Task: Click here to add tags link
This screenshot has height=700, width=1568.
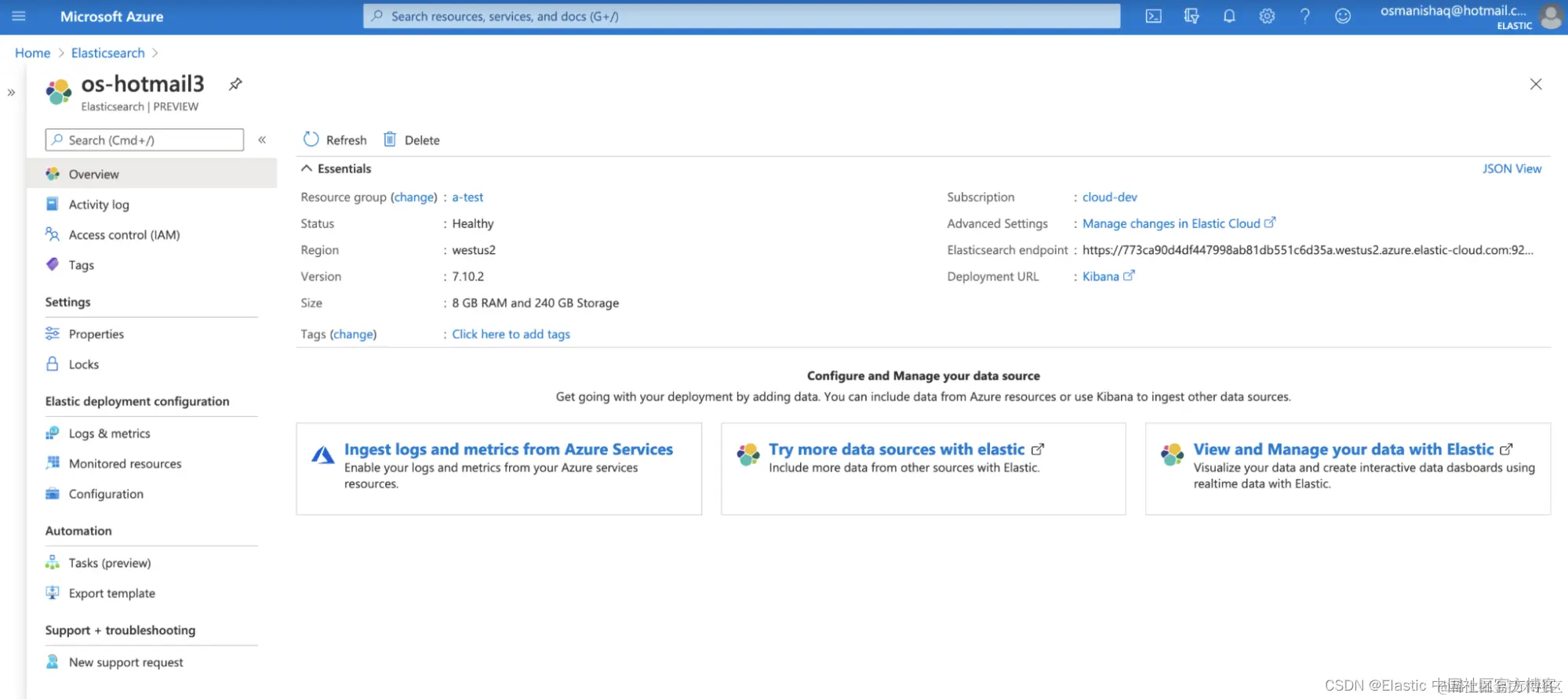Action: 511,335
